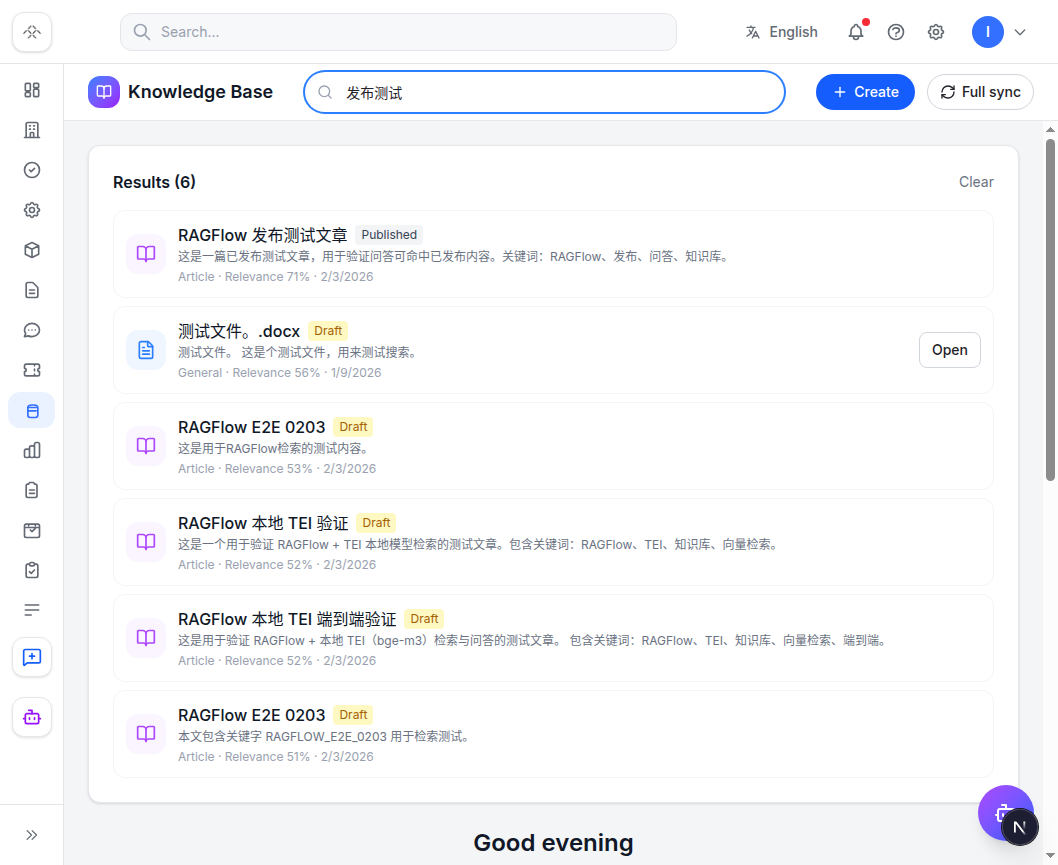Open the building icon in sidebar
Viewport: 1058px width, 865px height.
tap(32, 130)
